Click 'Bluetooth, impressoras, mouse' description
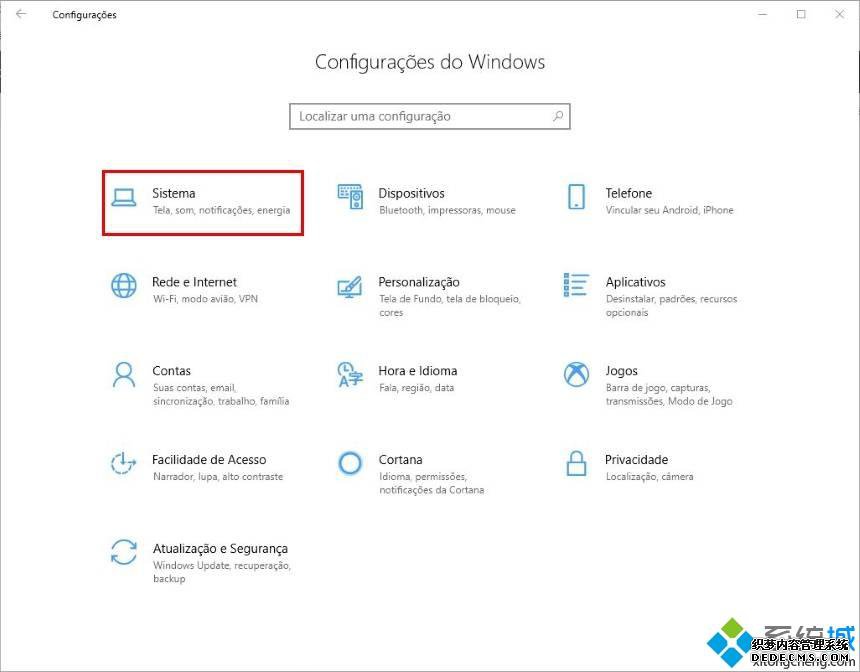The height and width of the screenshot is (672, 860). click(447, 210)
